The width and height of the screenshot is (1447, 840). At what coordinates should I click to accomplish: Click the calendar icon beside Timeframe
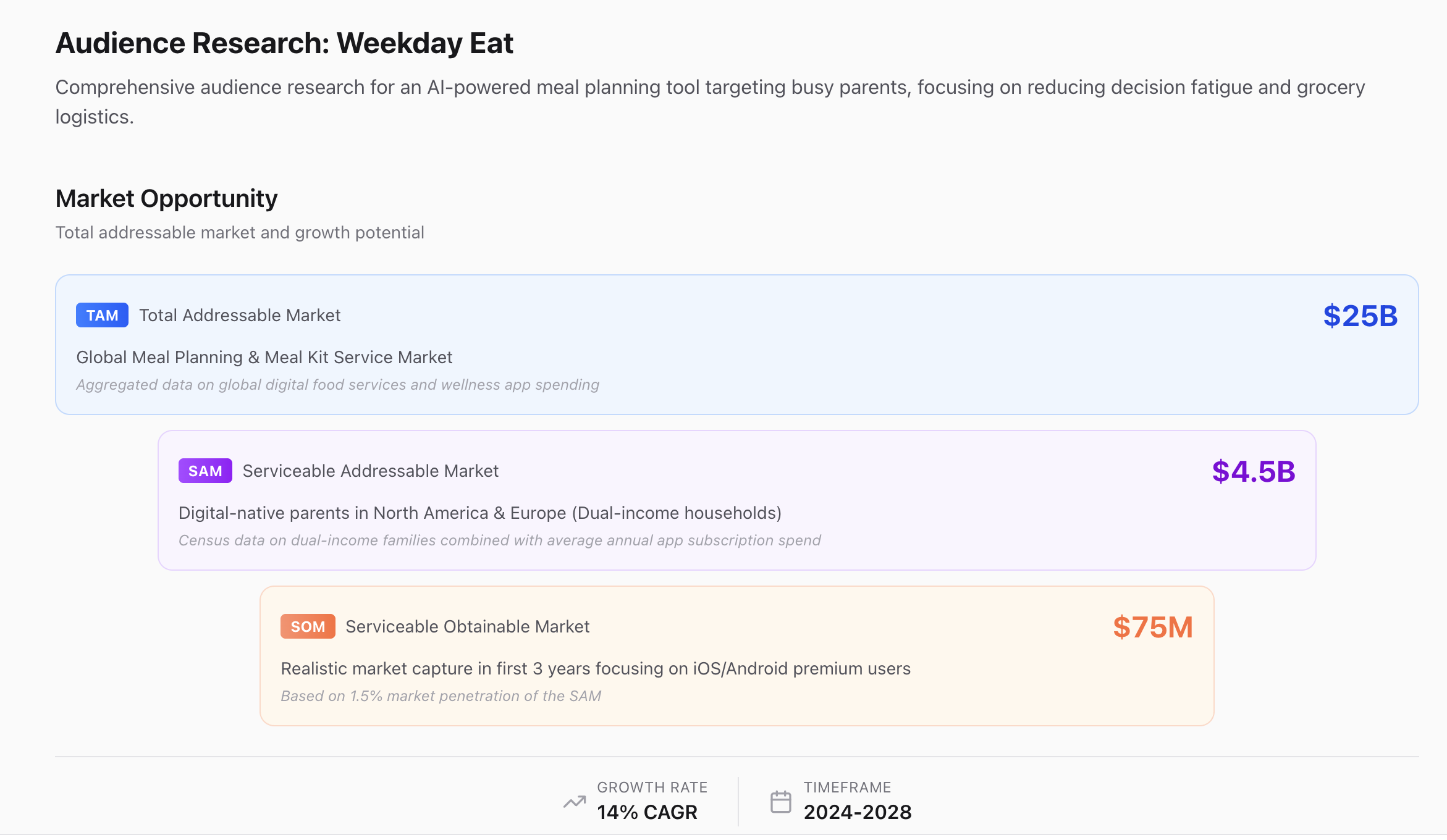coord(780,802)
